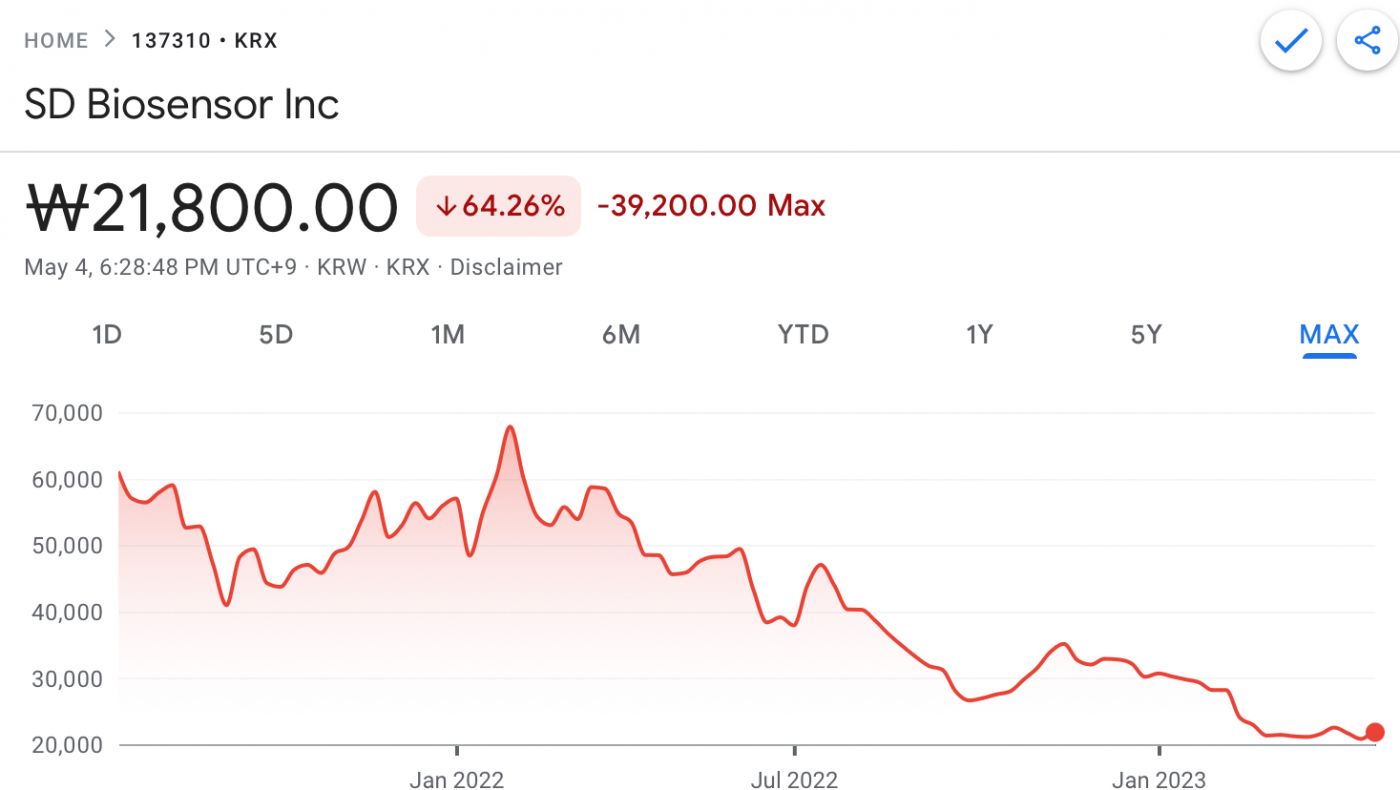
Task: Click the share icon button
Action: 1366,41
